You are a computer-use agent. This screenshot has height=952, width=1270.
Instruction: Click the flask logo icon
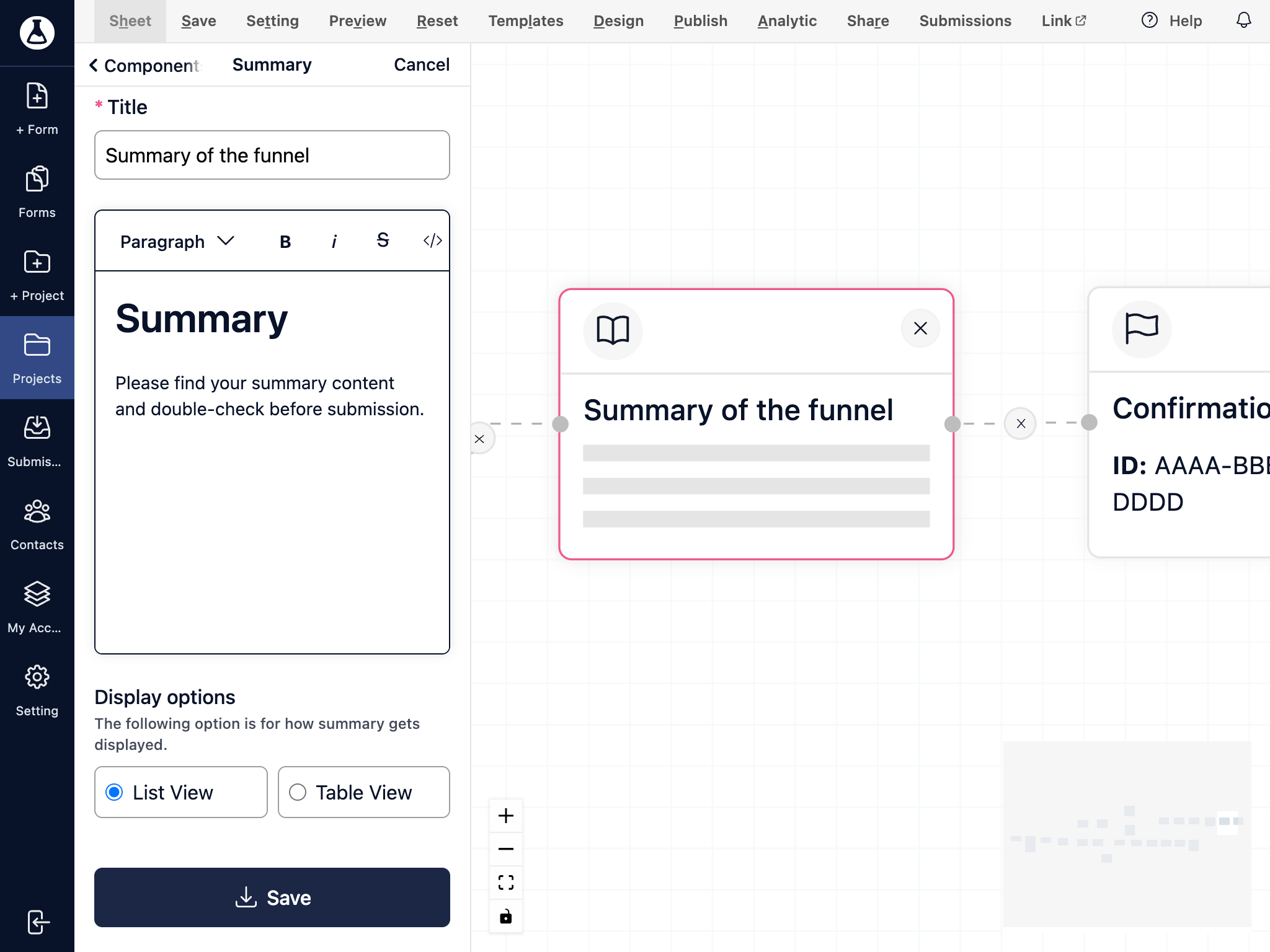(37, 32)
